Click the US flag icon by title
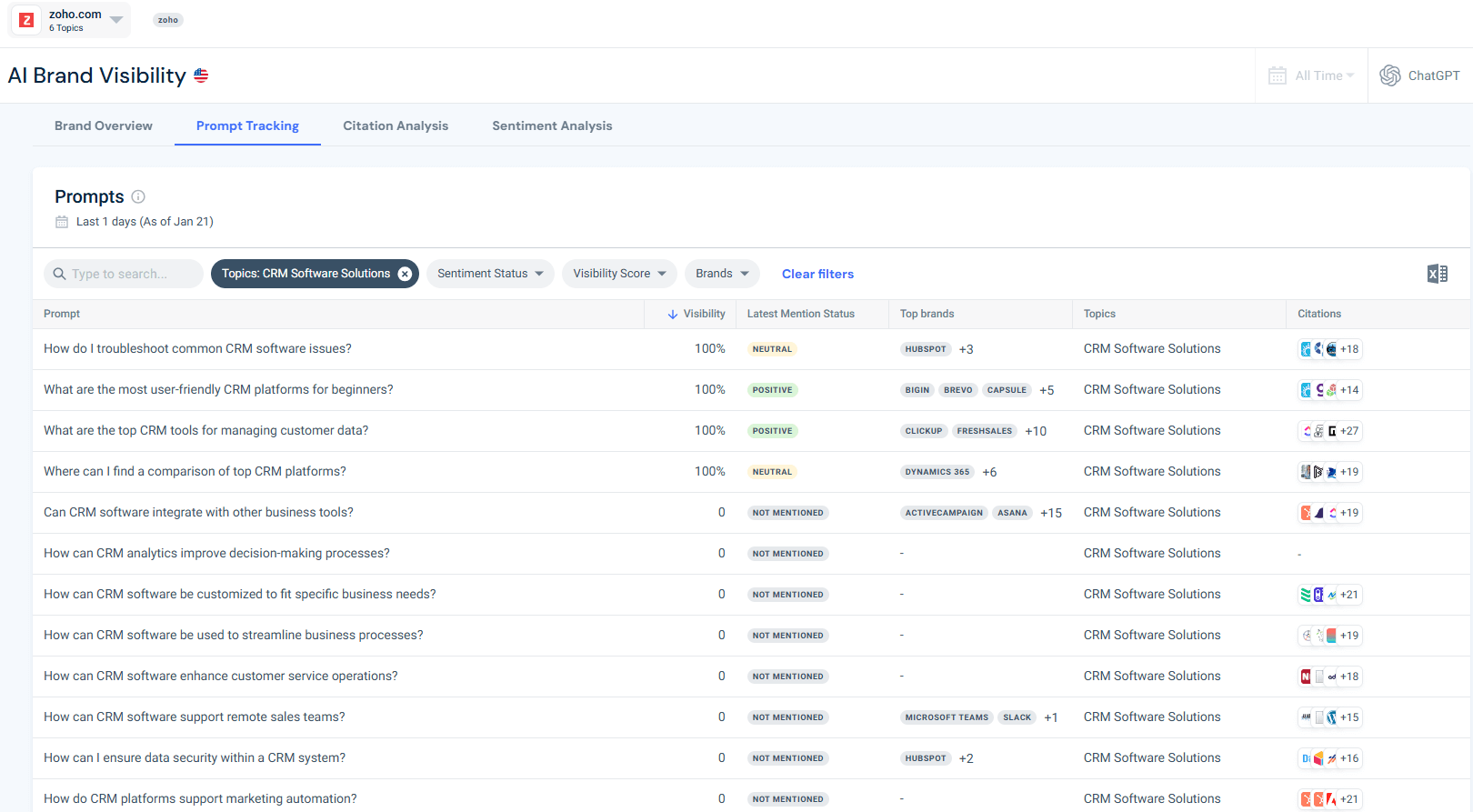The height and width of the screenshot is (812, 1473). coord(201,75)
